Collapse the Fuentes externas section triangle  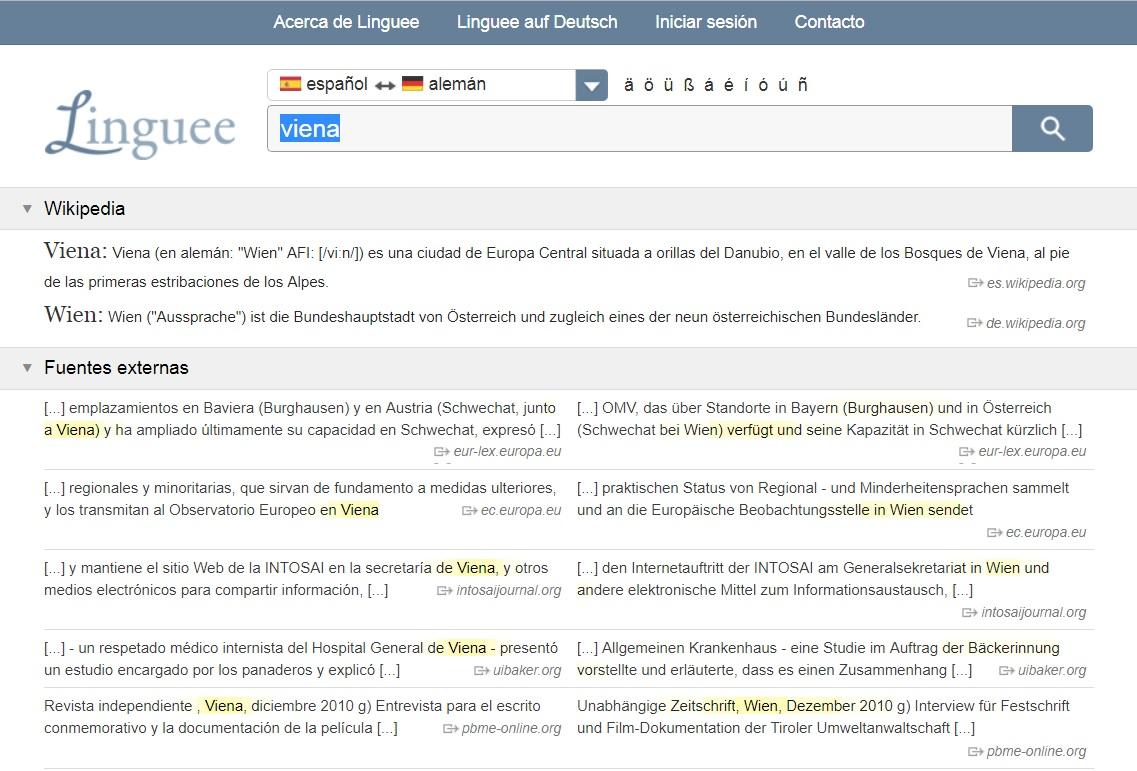28,368
